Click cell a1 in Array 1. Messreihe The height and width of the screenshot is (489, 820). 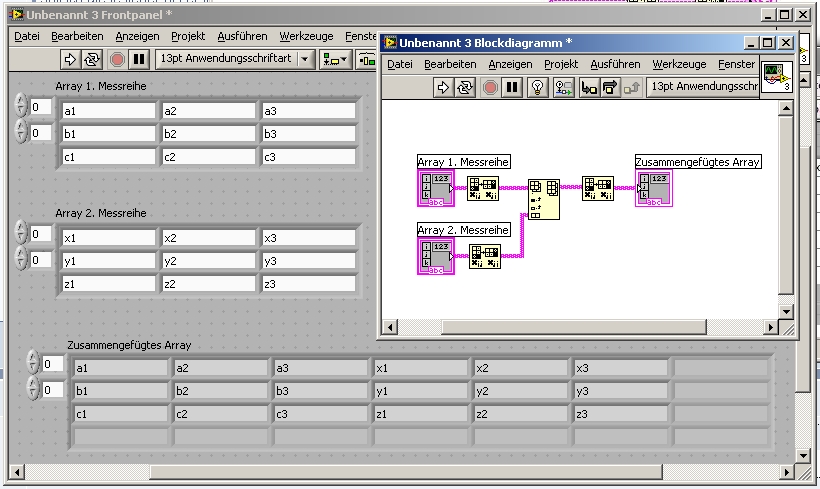108,111
